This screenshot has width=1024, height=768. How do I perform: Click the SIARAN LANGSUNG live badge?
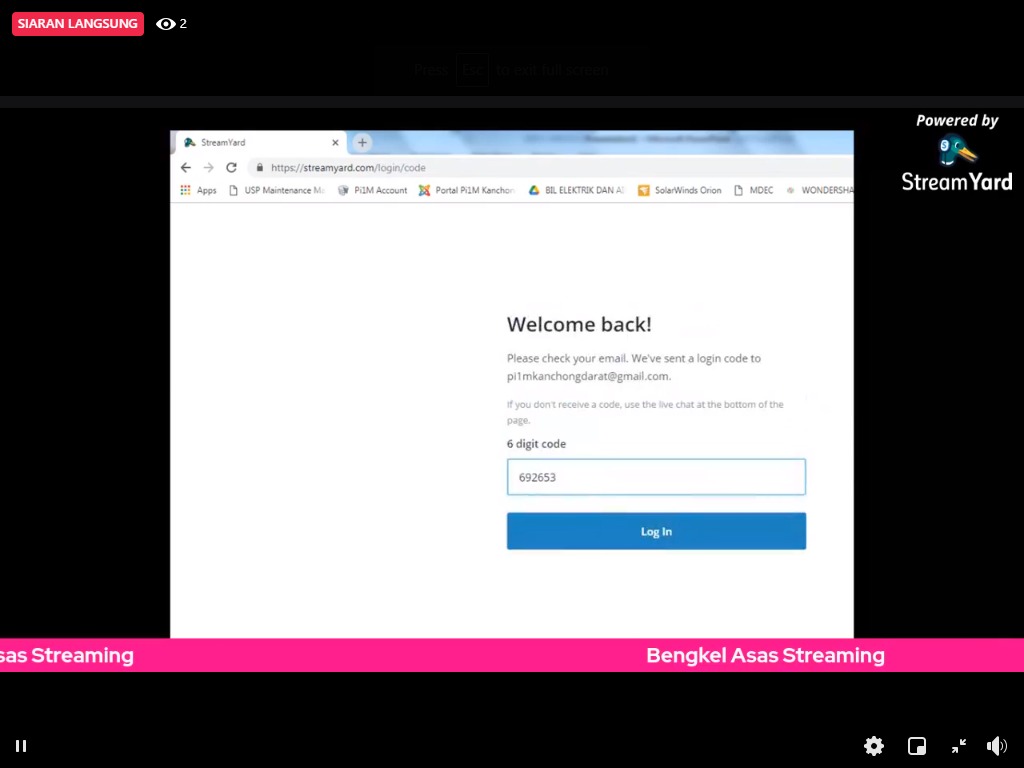[77, 24]
